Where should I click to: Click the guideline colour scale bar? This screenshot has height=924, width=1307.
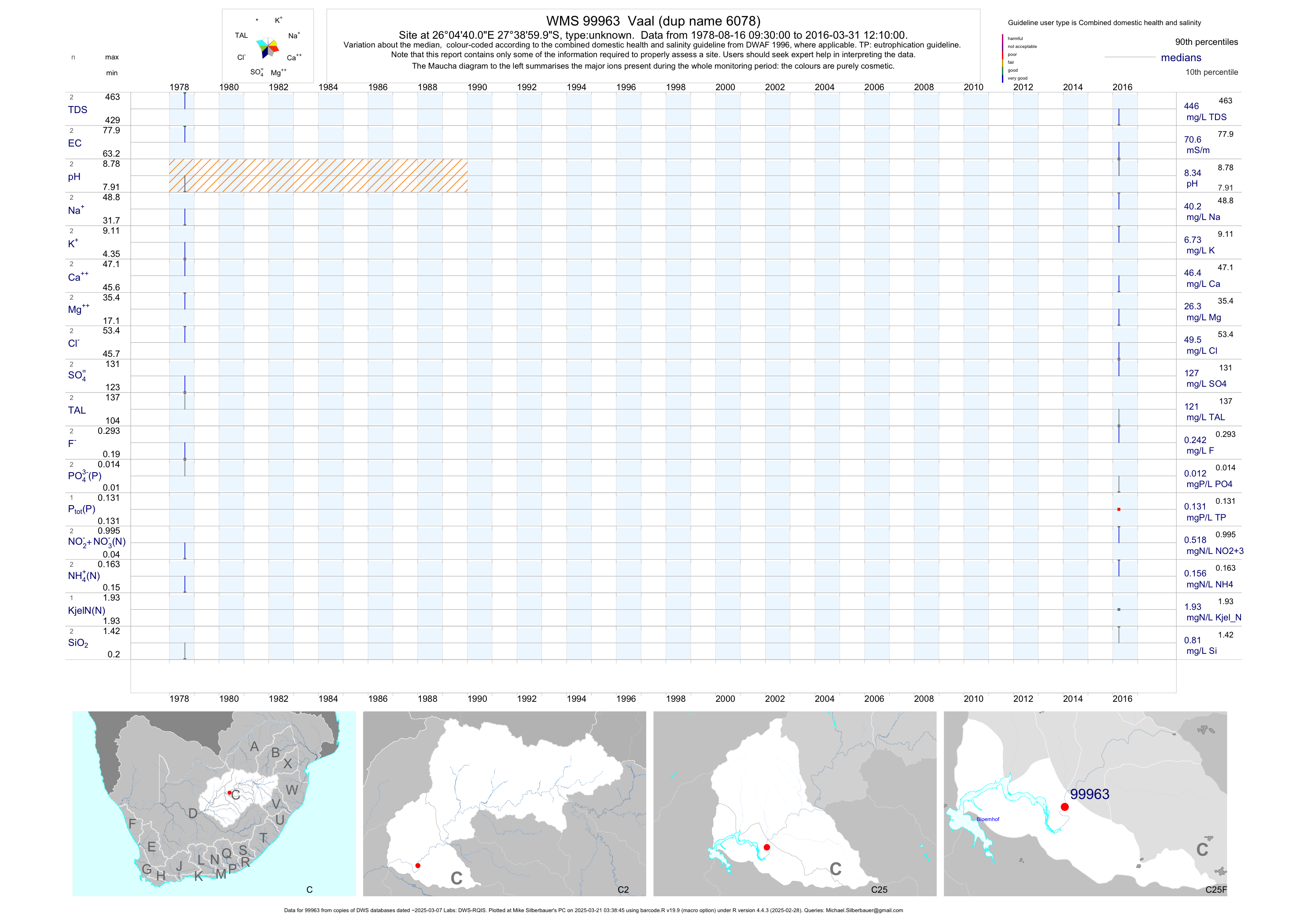point(1002,58)
